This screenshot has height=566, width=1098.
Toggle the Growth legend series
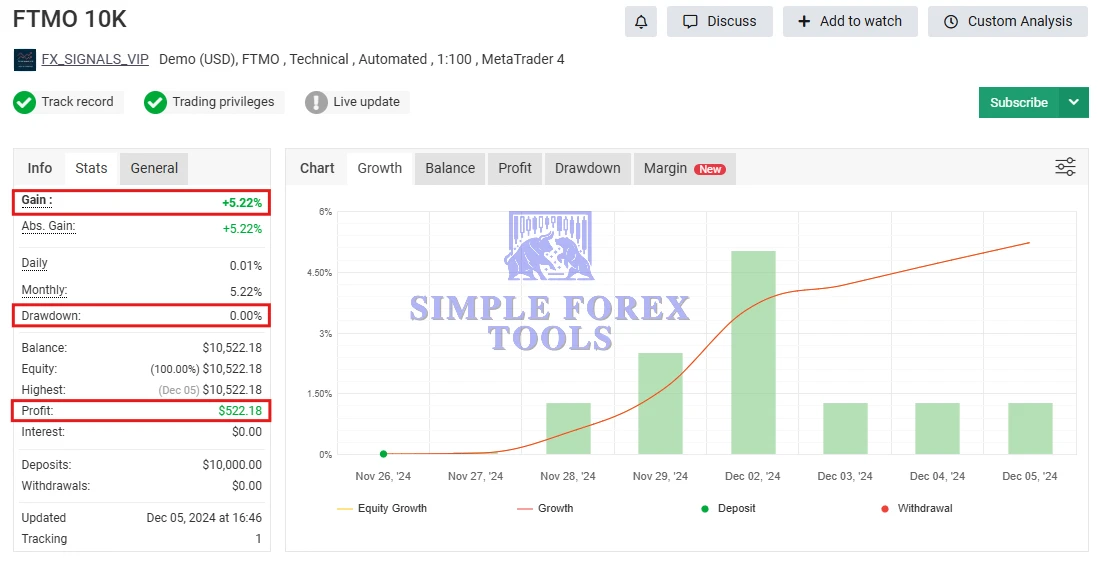545,509
